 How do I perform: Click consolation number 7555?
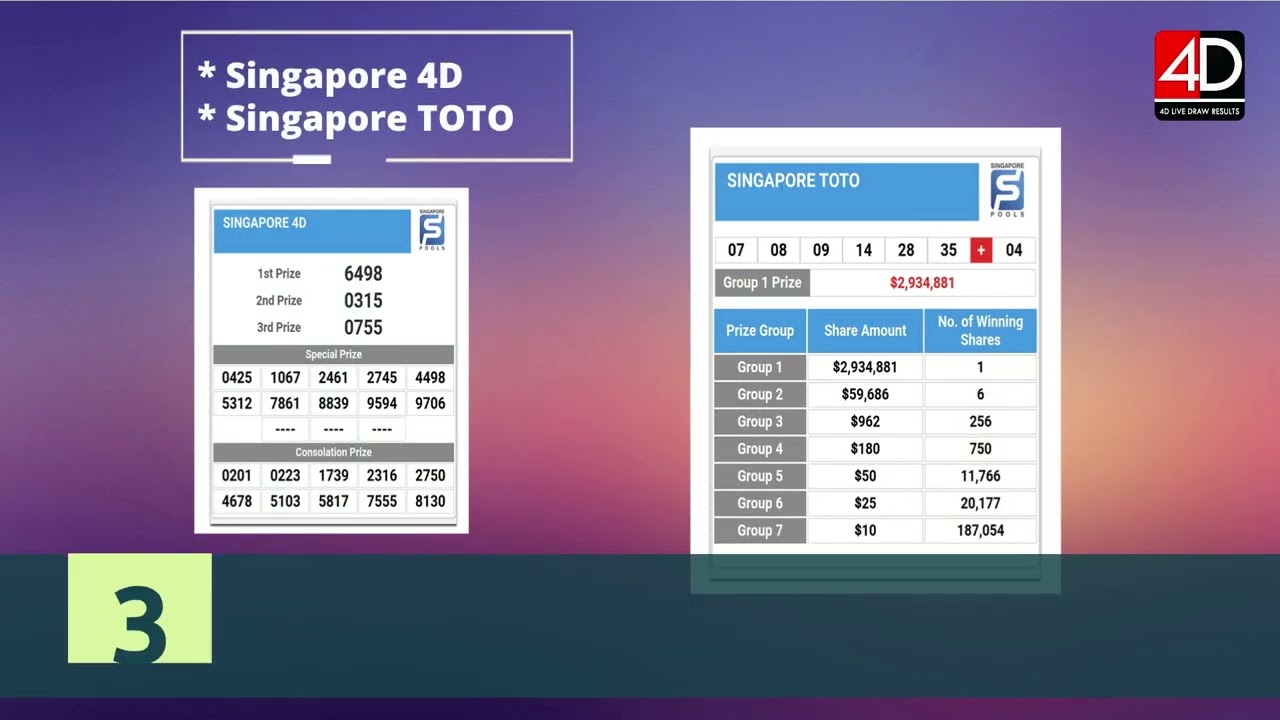[x=382, y=502]
